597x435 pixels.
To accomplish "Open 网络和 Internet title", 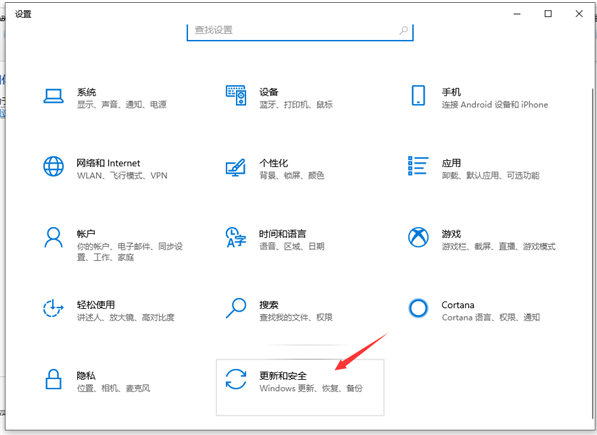I will coord(108,163).
